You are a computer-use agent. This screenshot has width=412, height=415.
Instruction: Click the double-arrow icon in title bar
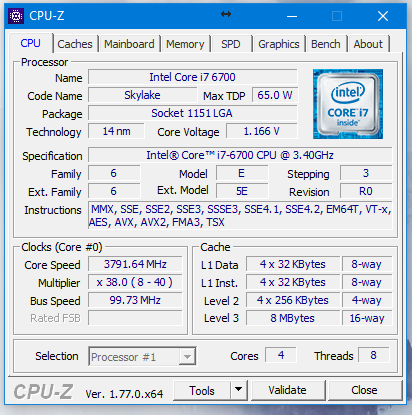click(226, 14)
